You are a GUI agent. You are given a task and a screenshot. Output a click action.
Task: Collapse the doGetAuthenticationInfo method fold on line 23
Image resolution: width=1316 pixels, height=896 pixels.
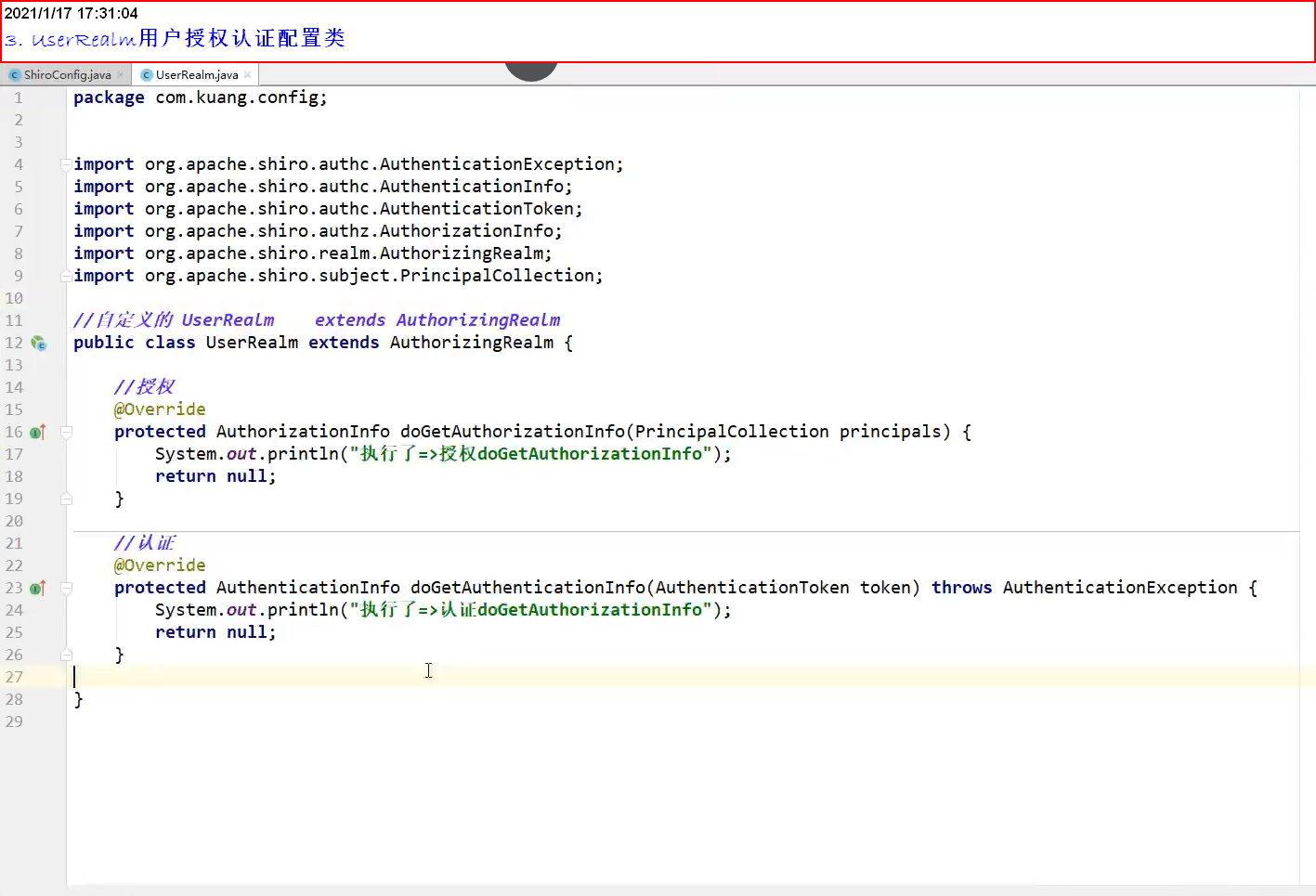[66, 588]
